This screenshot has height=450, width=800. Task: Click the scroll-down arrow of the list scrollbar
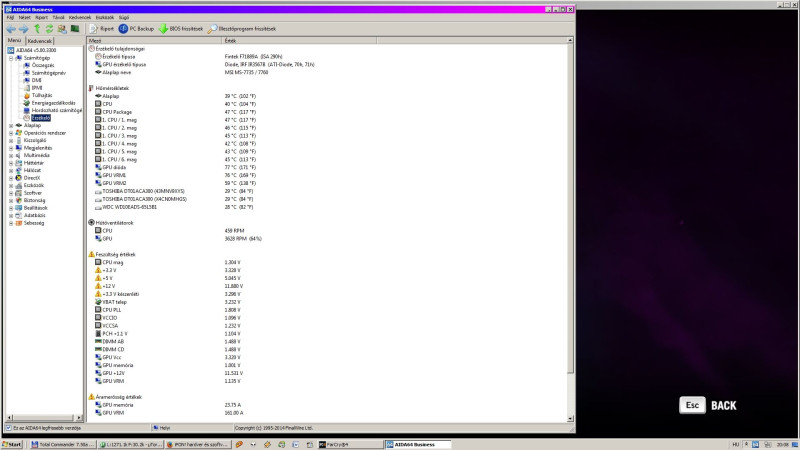[x=570, y=419]
